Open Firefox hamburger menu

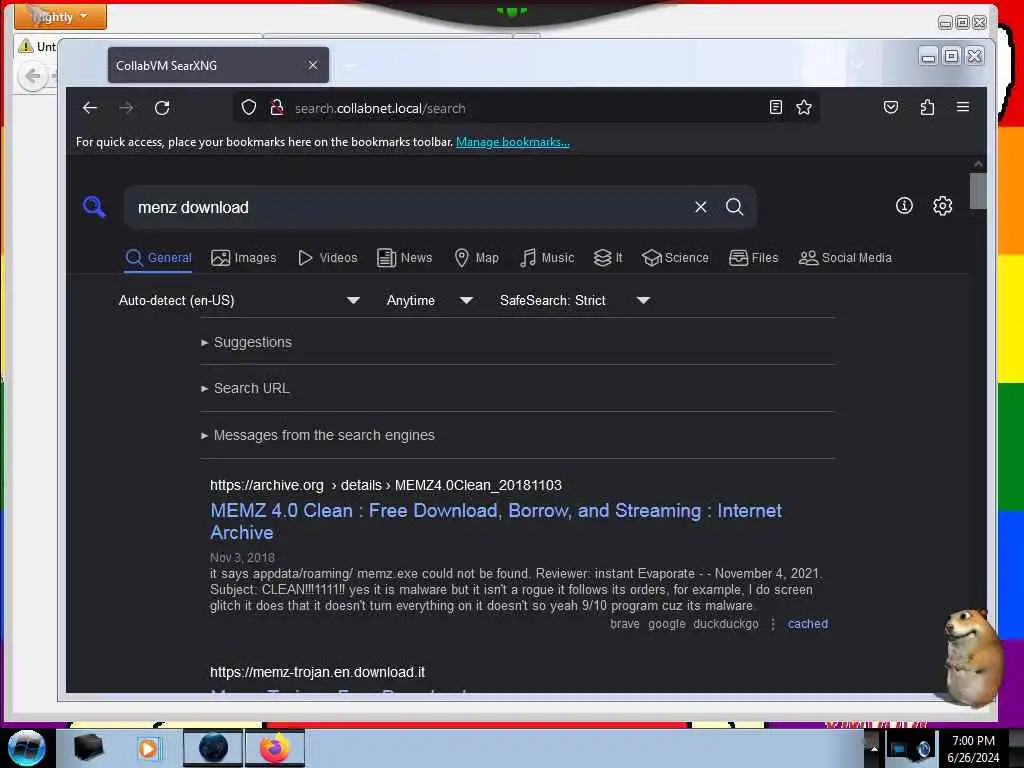(x=963, y=107)
